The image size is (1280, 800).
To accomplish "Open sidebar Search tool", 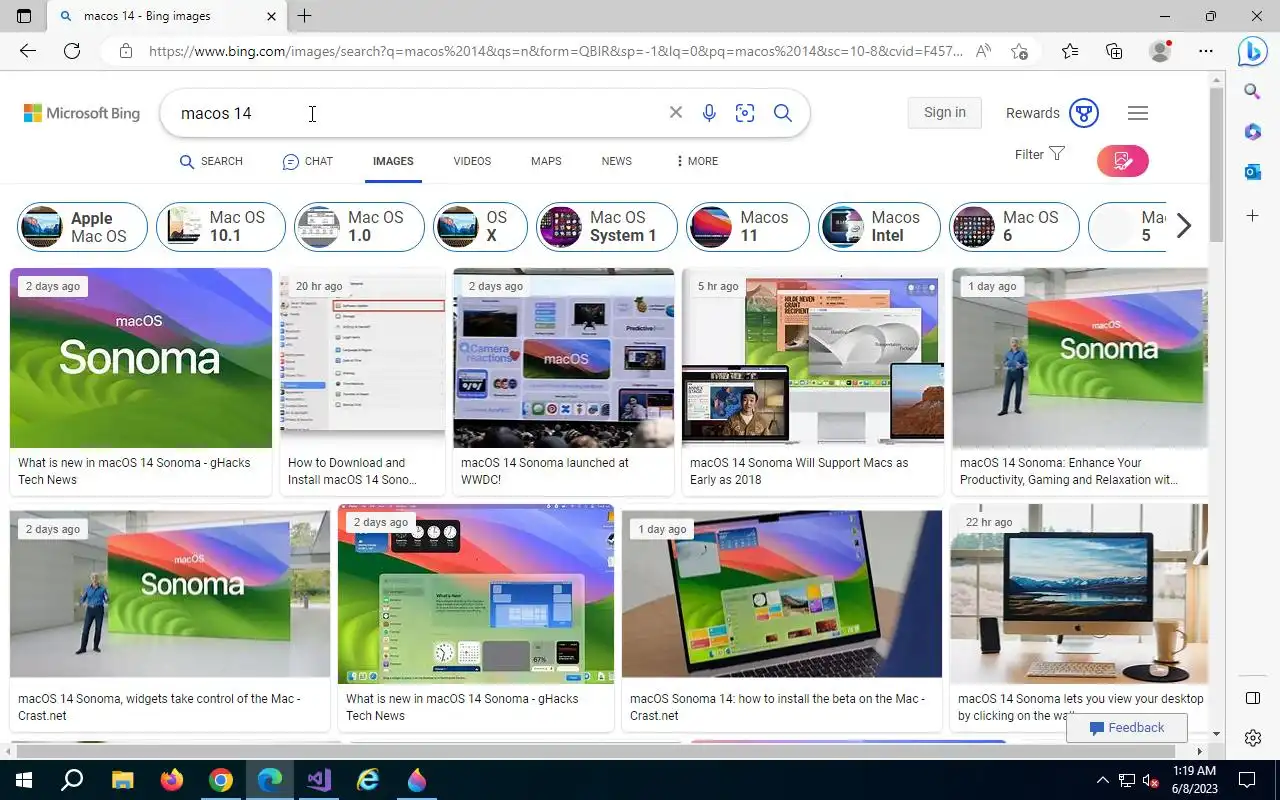I will tap(1252, 92).
